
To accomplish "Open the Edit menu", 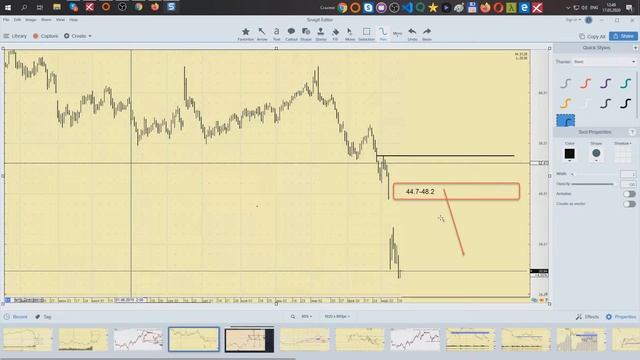I will click(17, 20).
